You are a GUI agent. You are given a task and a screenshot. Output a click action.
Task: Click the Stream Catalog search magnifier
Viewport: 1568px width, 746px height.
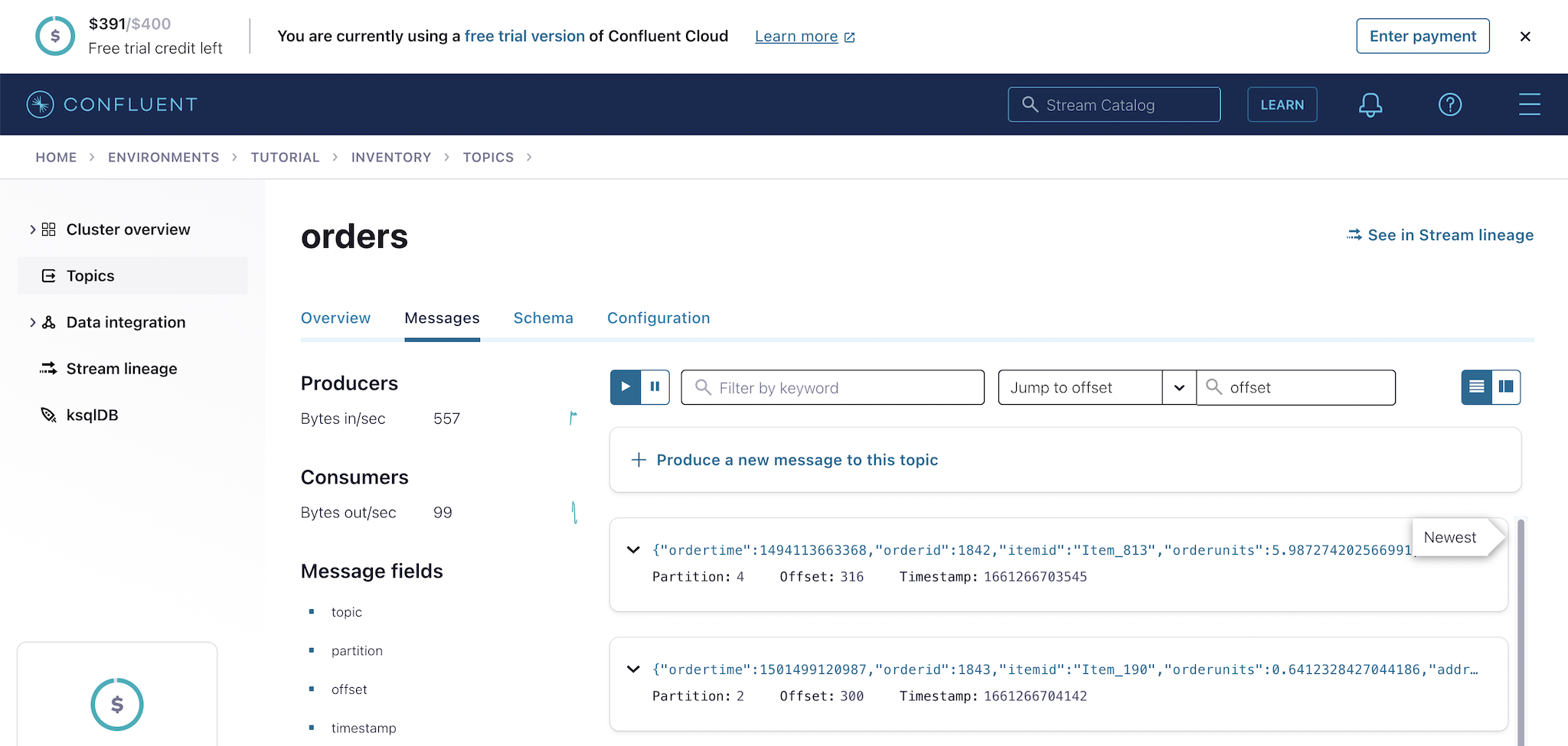1029,104
